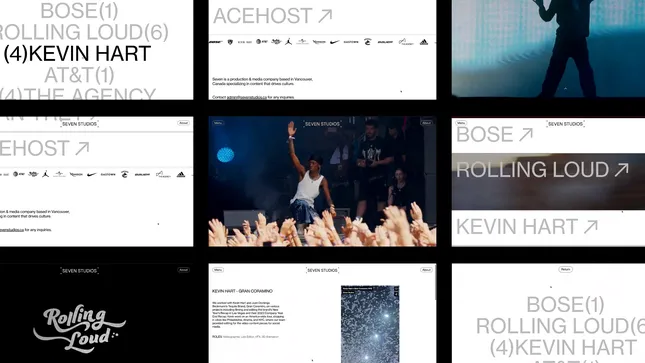The image size is (645, 363).
Task: Open the Menu button on the Kevin Hart Gran Coramino page
Action: [x=218, y=270]
